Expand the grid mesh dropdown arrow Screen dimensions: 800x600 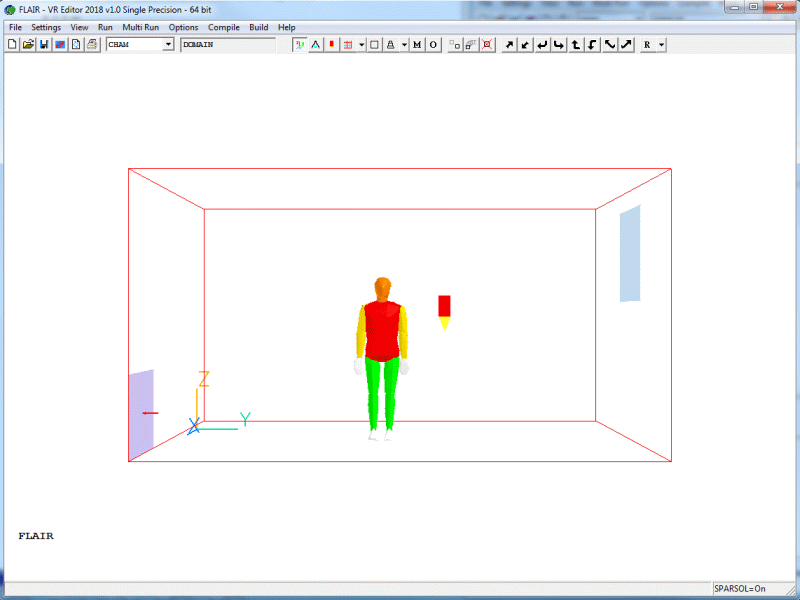point(361,45)
